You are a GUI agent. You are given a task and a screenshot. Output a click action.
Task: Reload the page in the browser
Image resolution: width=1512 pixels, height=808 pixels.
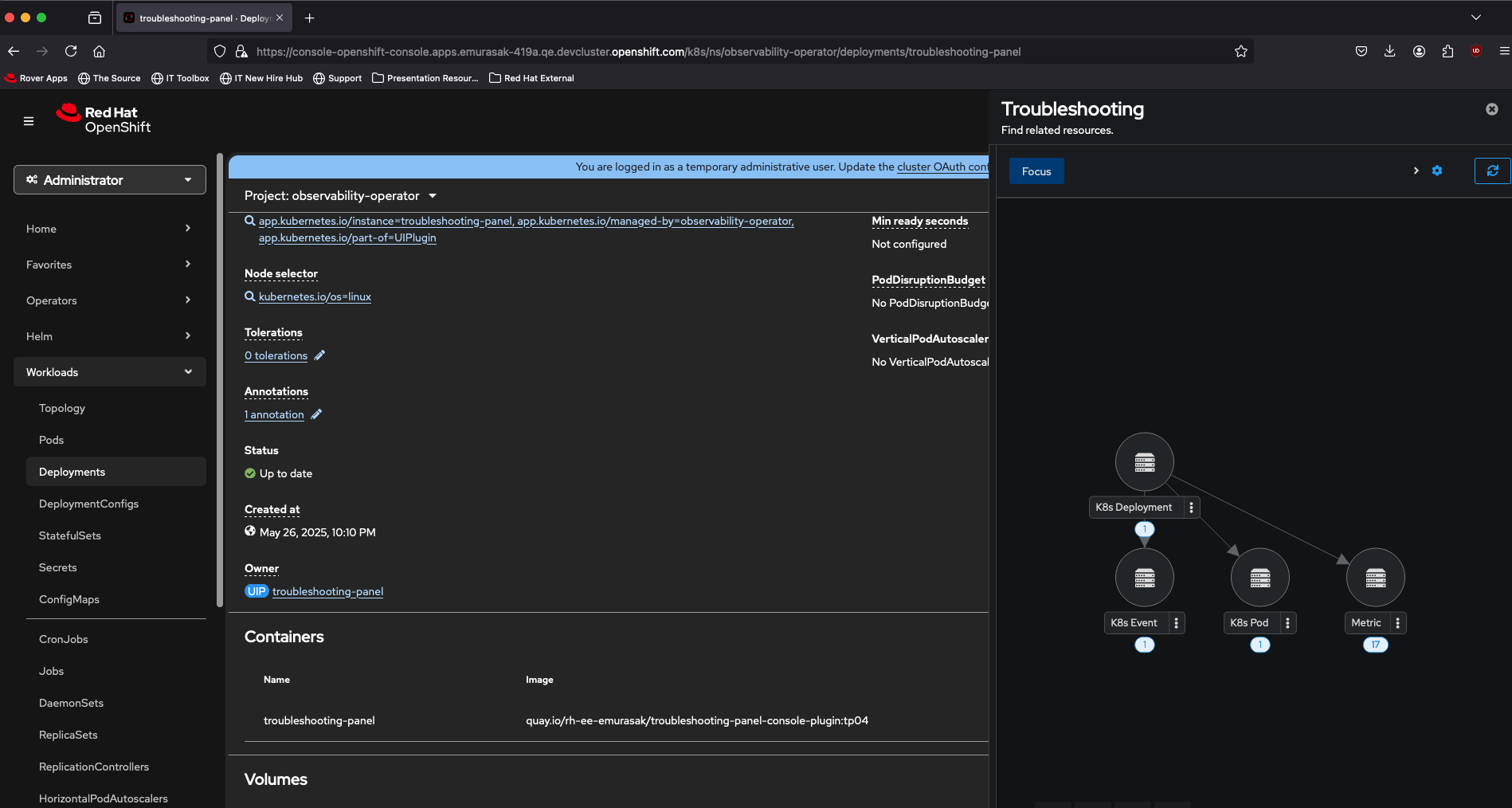71,51
